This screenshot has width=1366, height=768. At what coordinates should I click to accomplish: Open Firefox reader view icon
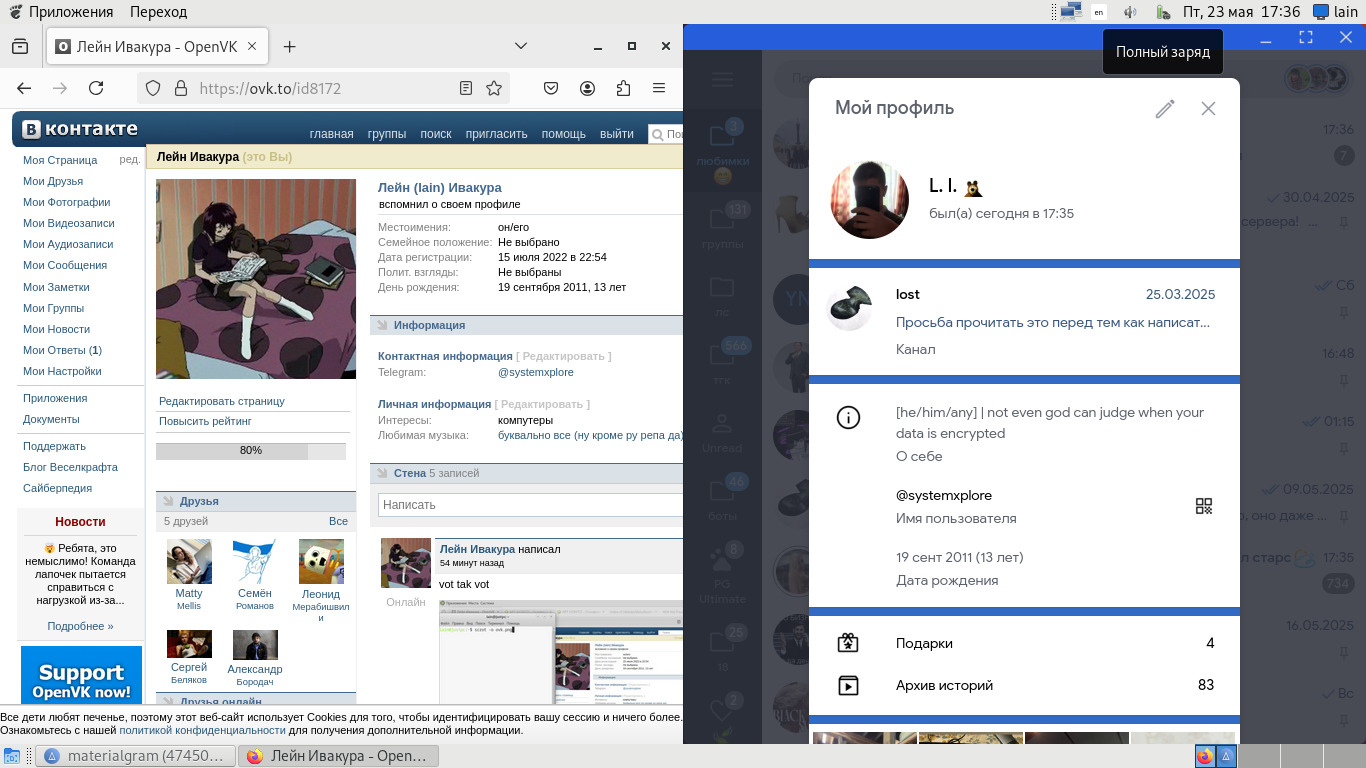(x=466, y=88)
